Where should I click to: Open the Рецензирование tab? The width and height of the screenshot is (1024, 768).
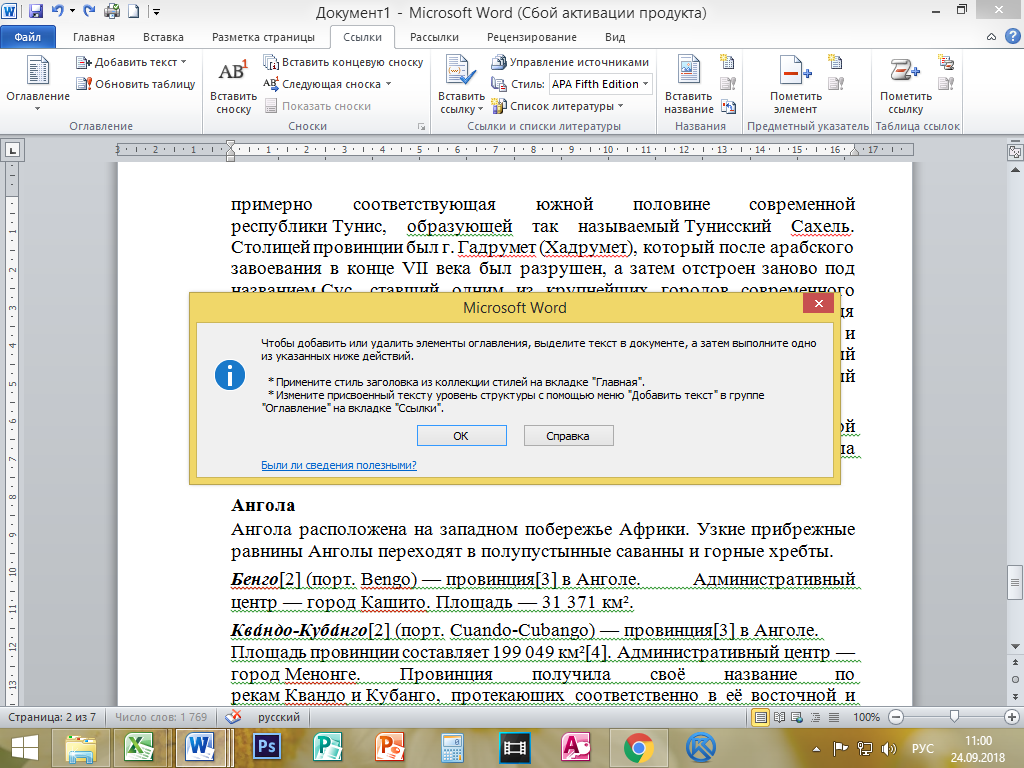[532, 37]
